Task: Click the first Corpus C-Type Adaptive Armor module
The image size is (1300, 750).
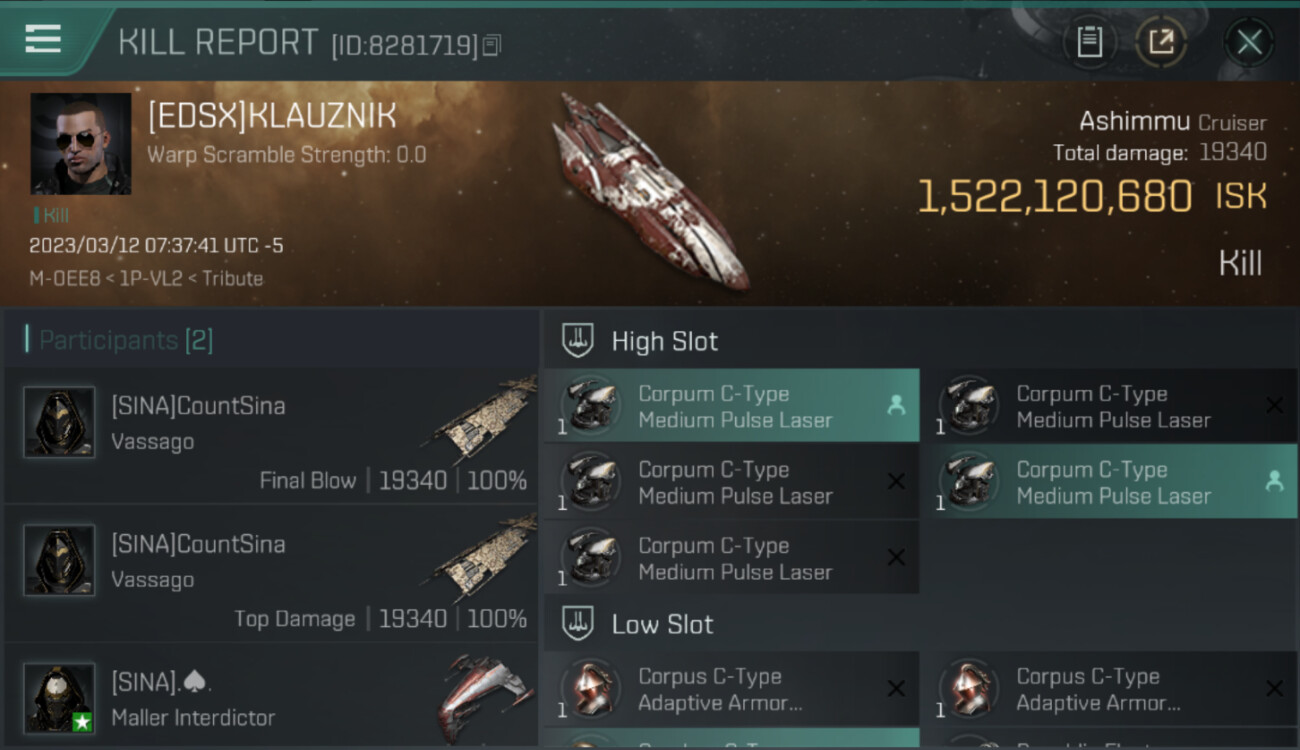Action: pos(732,689)
